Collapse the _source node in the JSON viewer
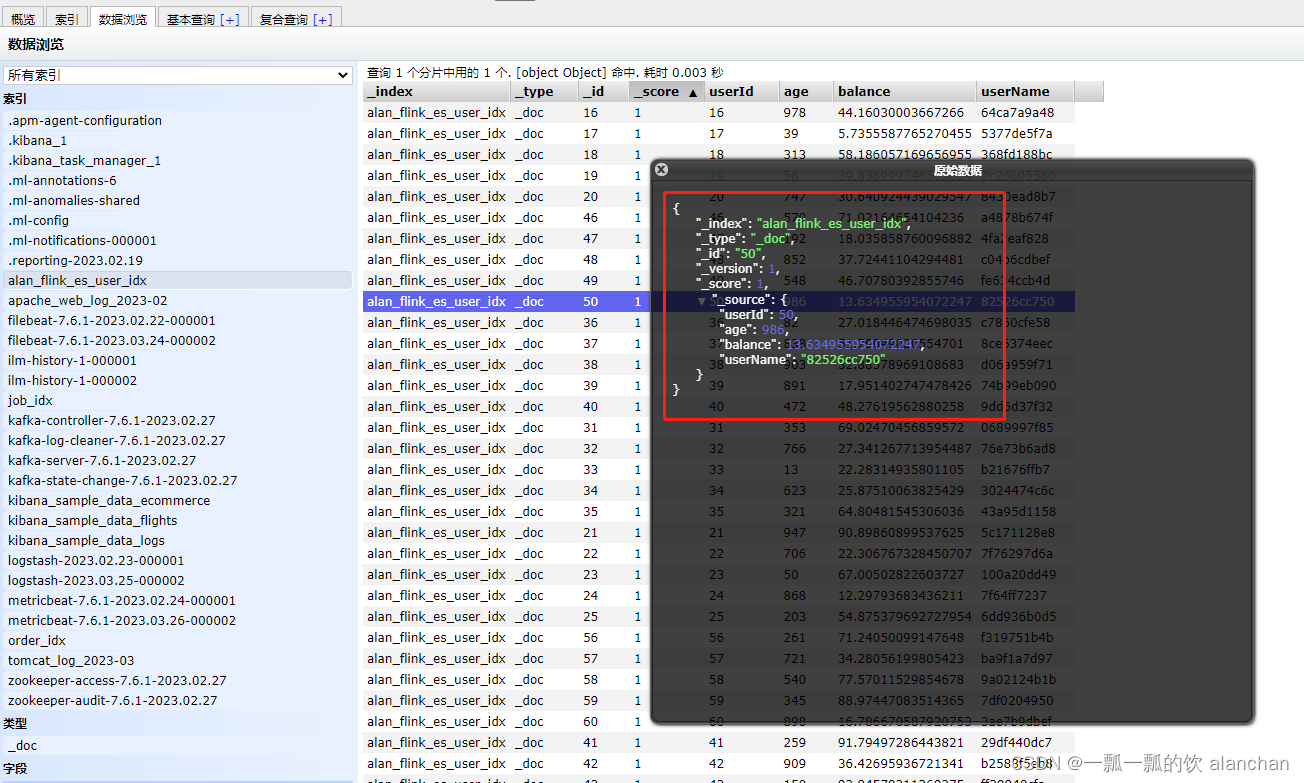This screenshot has height=783, width=1304. pyautogui.click(x=702, y=298)
